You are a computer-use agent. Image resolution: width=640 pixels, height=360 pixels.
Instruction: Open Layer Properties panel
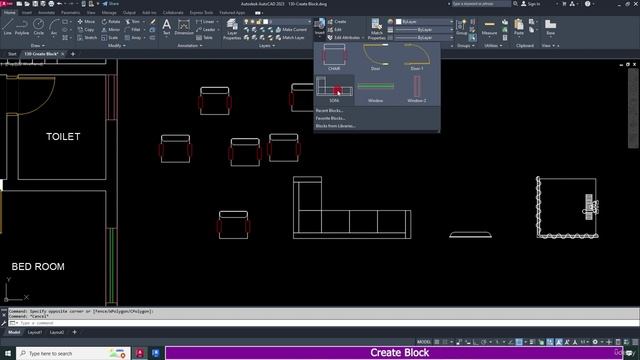pyautogui.click(x=232, y=29)
